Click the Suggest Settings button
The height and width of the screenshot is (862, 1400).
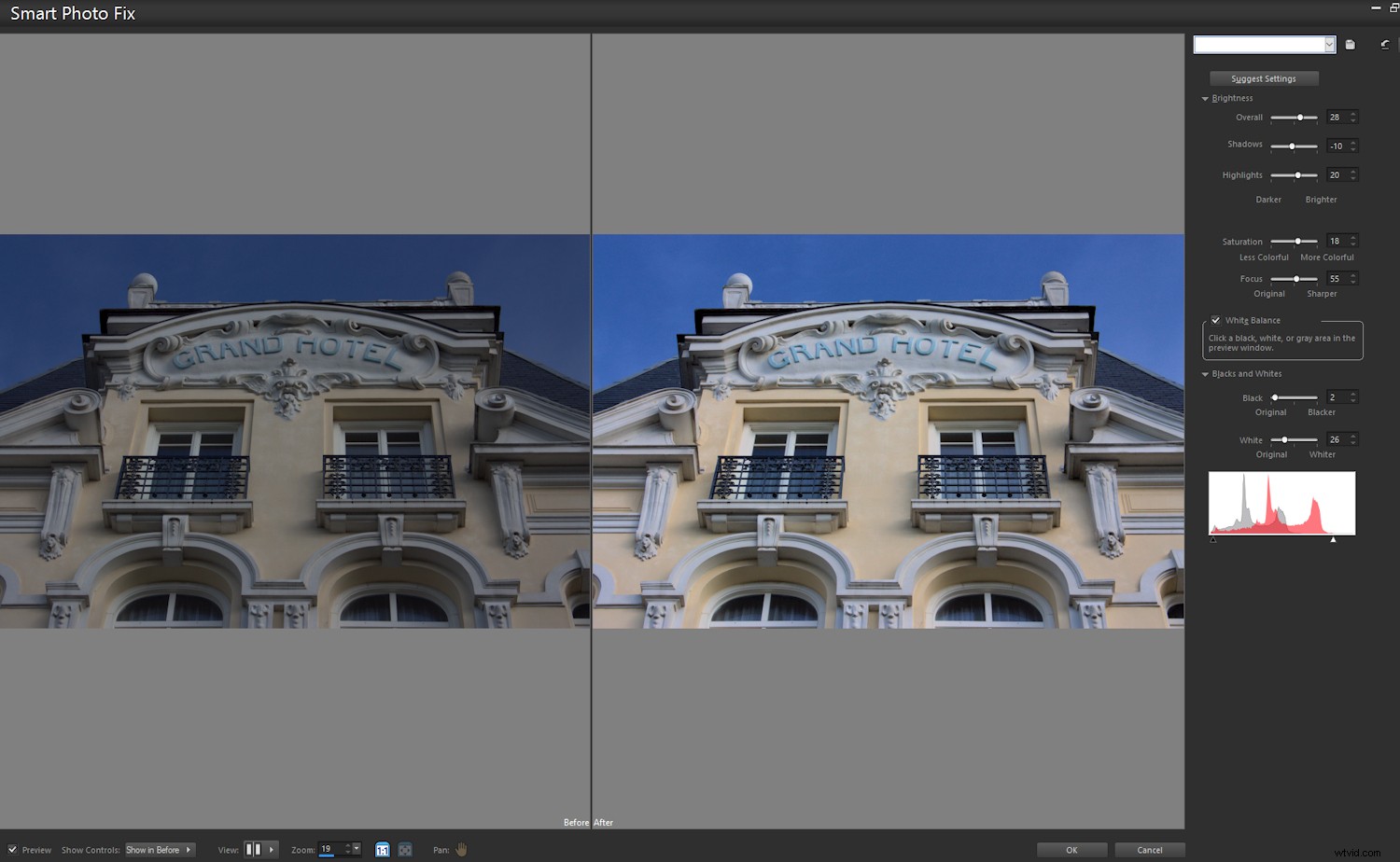pos(1264,78)
